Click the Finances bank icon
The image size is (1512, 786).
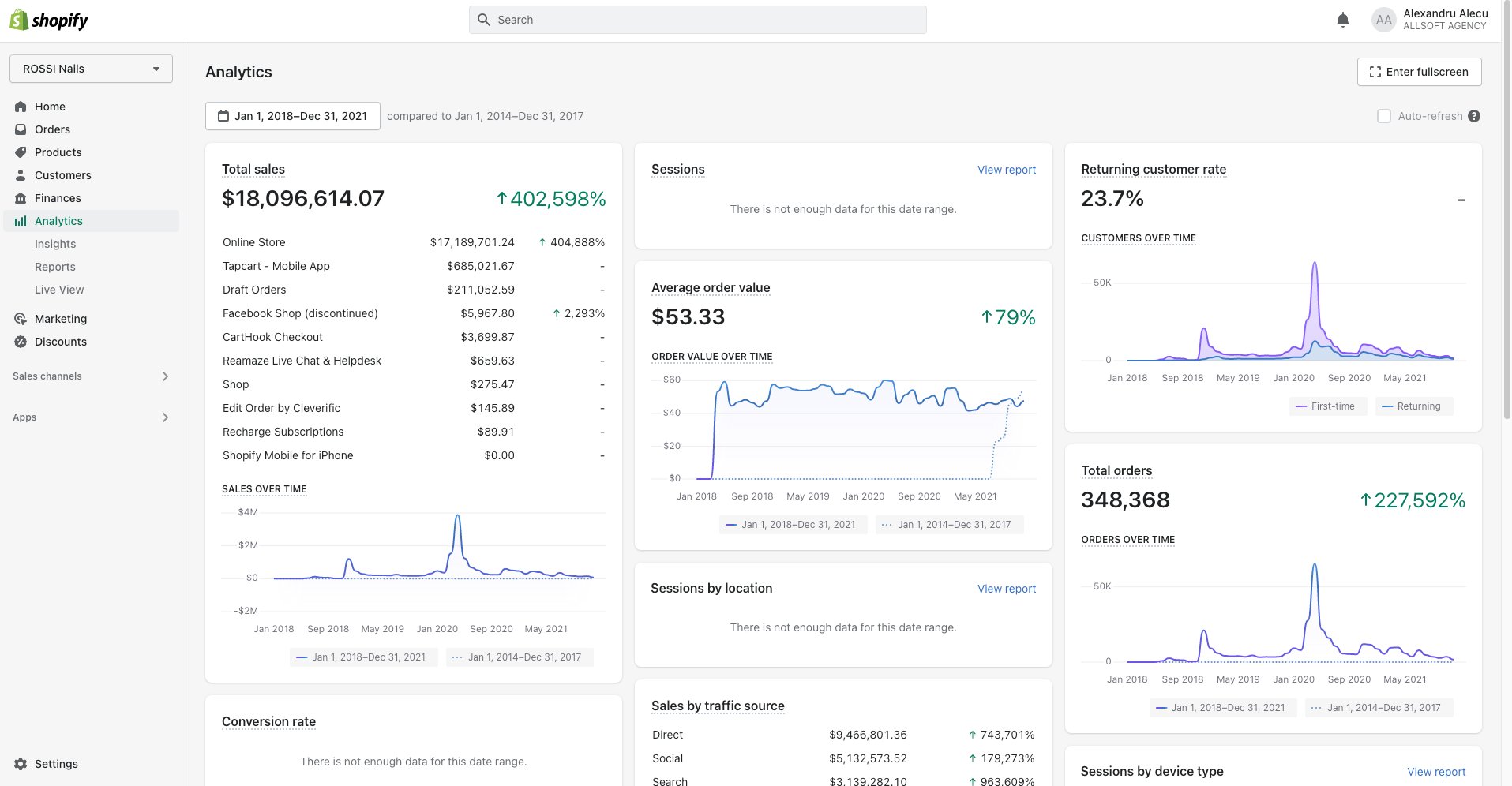21,198
